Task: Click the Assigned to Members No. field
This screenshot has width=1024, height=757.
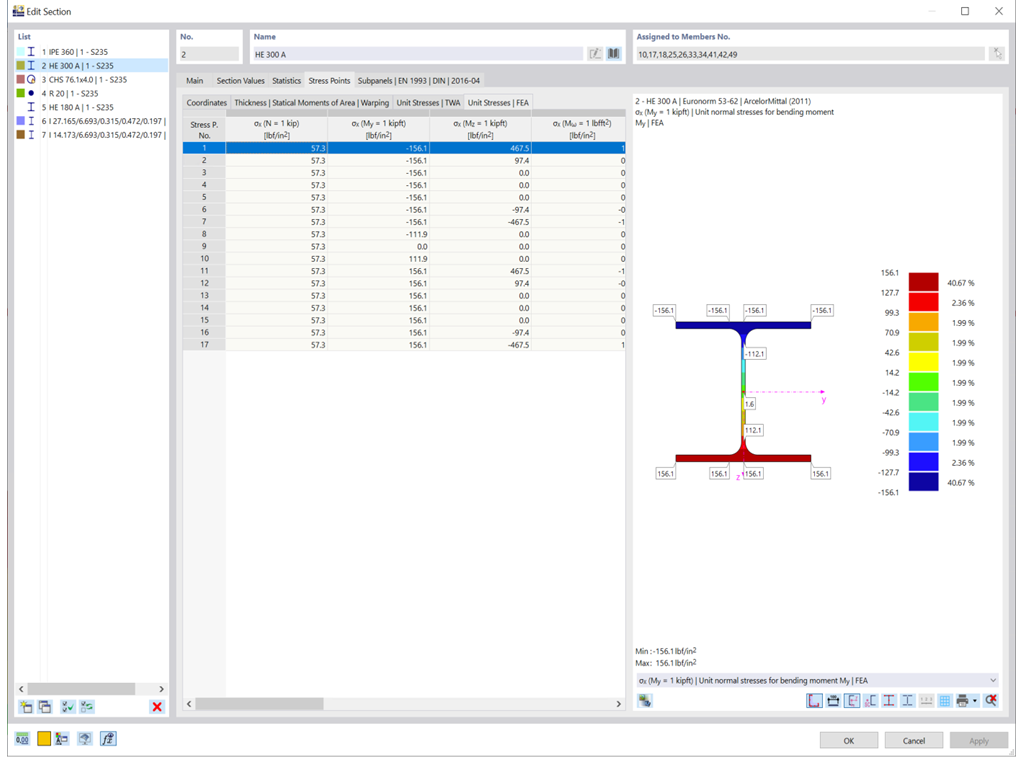Action: [x=810, y=54]
